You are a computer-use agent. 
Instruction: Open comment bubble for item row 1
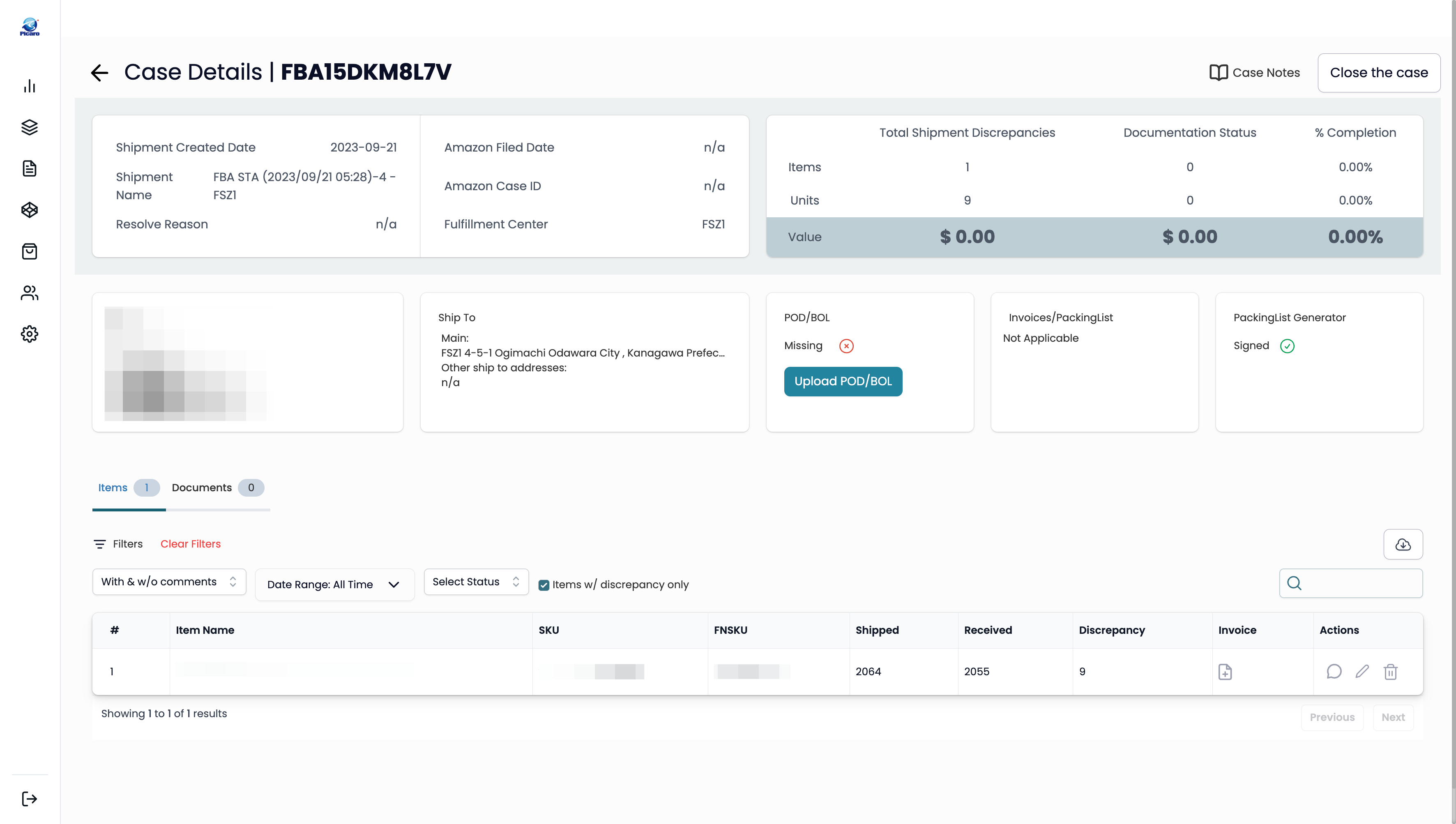(x=1334, y=672)
